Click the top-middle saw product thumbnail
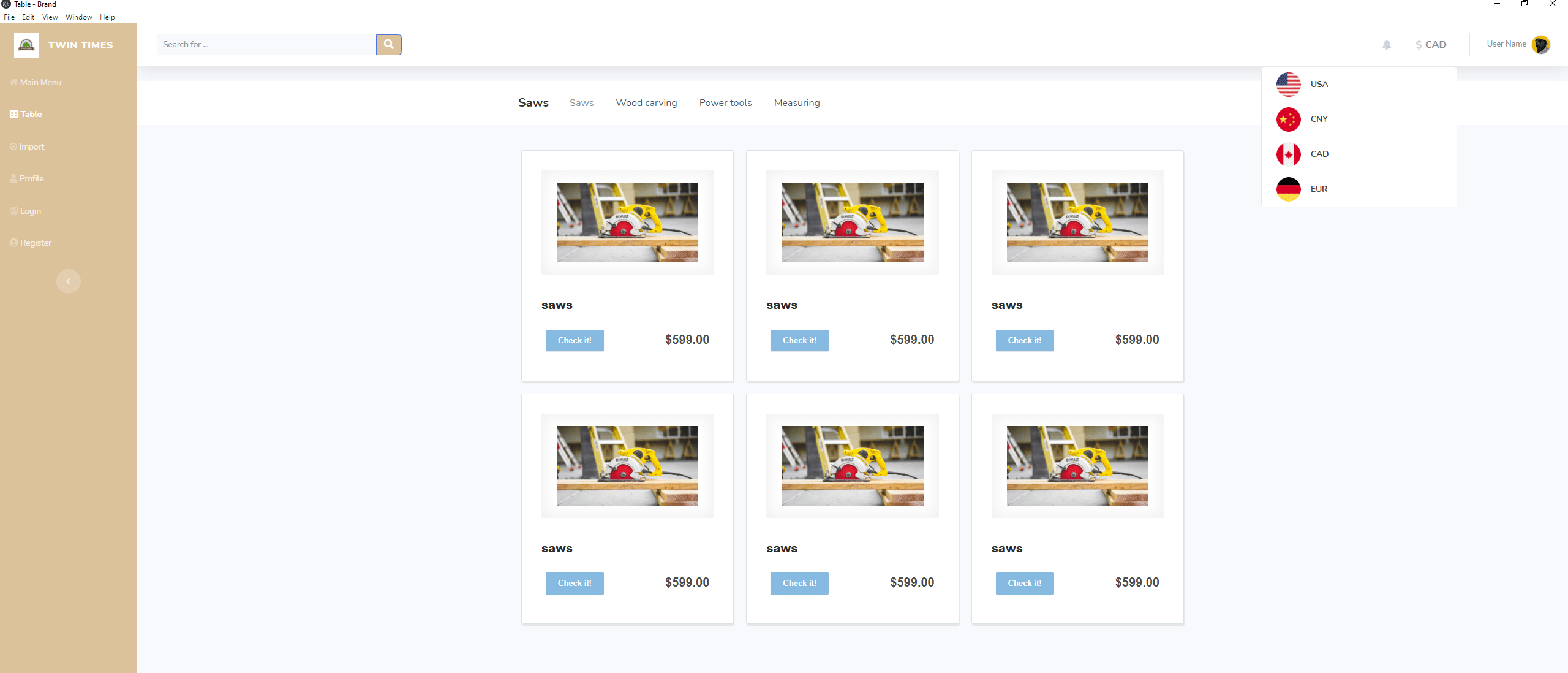Image resolution: width=1568 pixels, height=673 pixels. point(852,222)
